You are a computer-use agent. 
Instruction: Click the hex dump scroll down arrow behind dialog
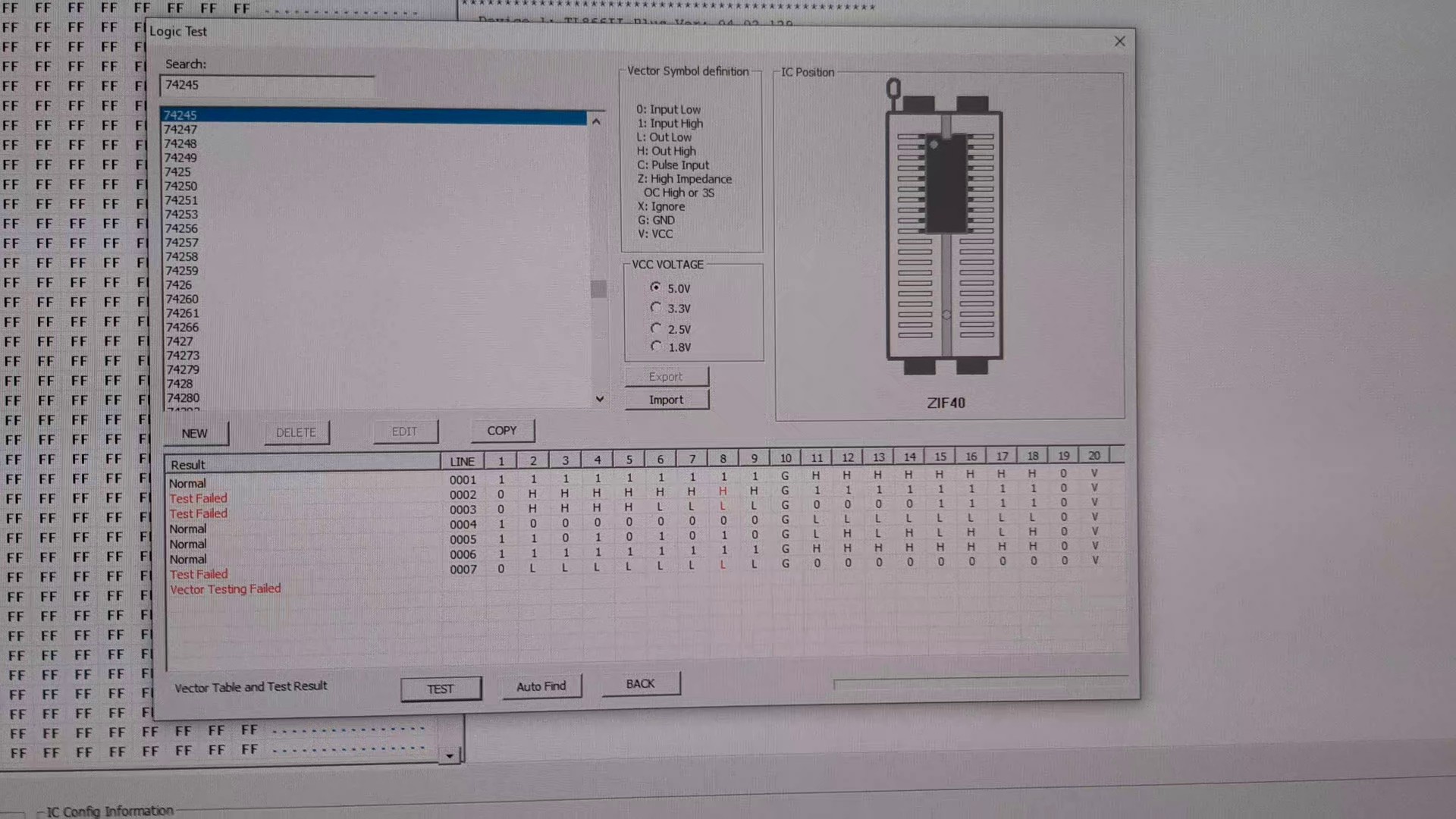(450, 755)
